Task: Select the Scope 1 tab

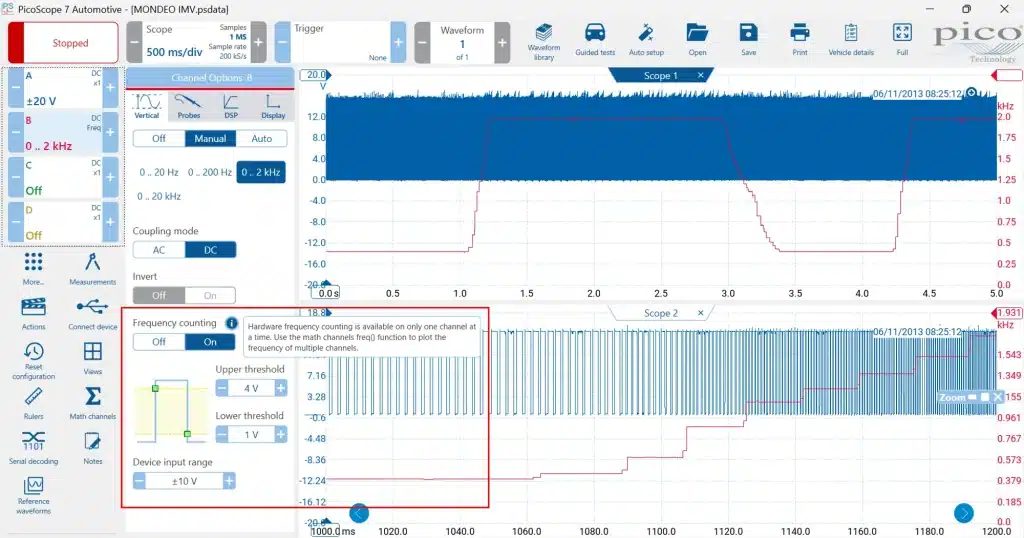Action: coord(660,76)
